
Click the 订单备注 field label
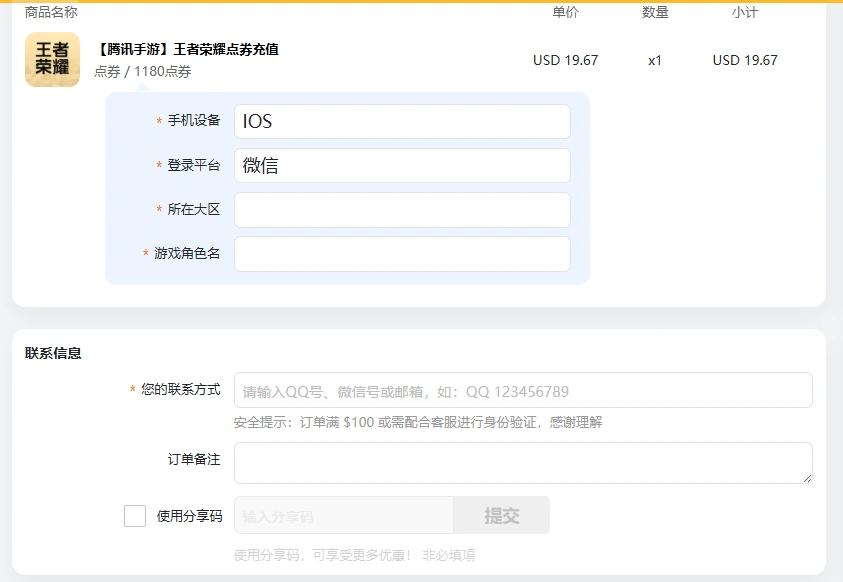click(194, 459)
